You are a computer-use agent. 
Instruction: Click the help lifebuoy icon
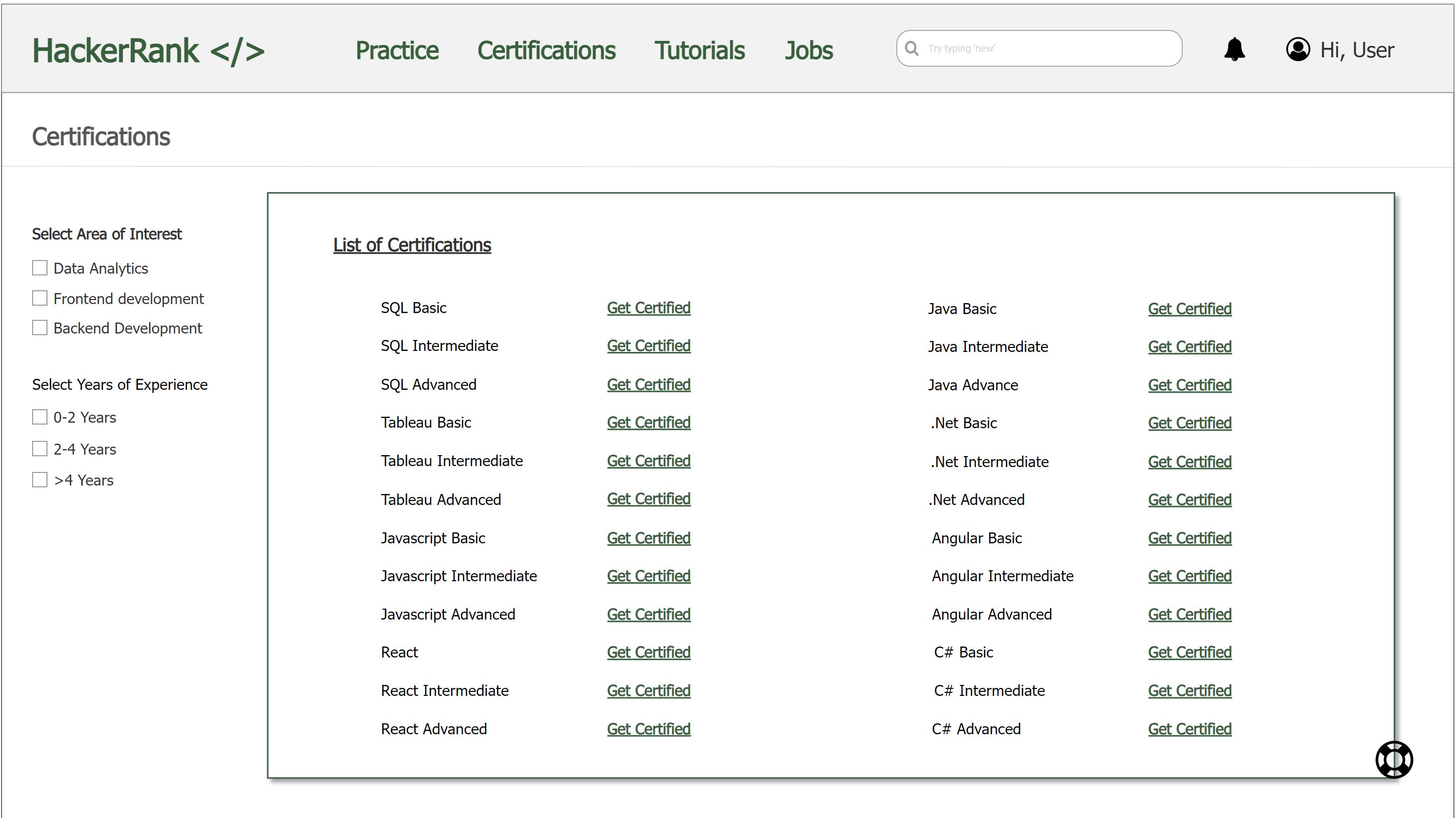(1394, 759)
